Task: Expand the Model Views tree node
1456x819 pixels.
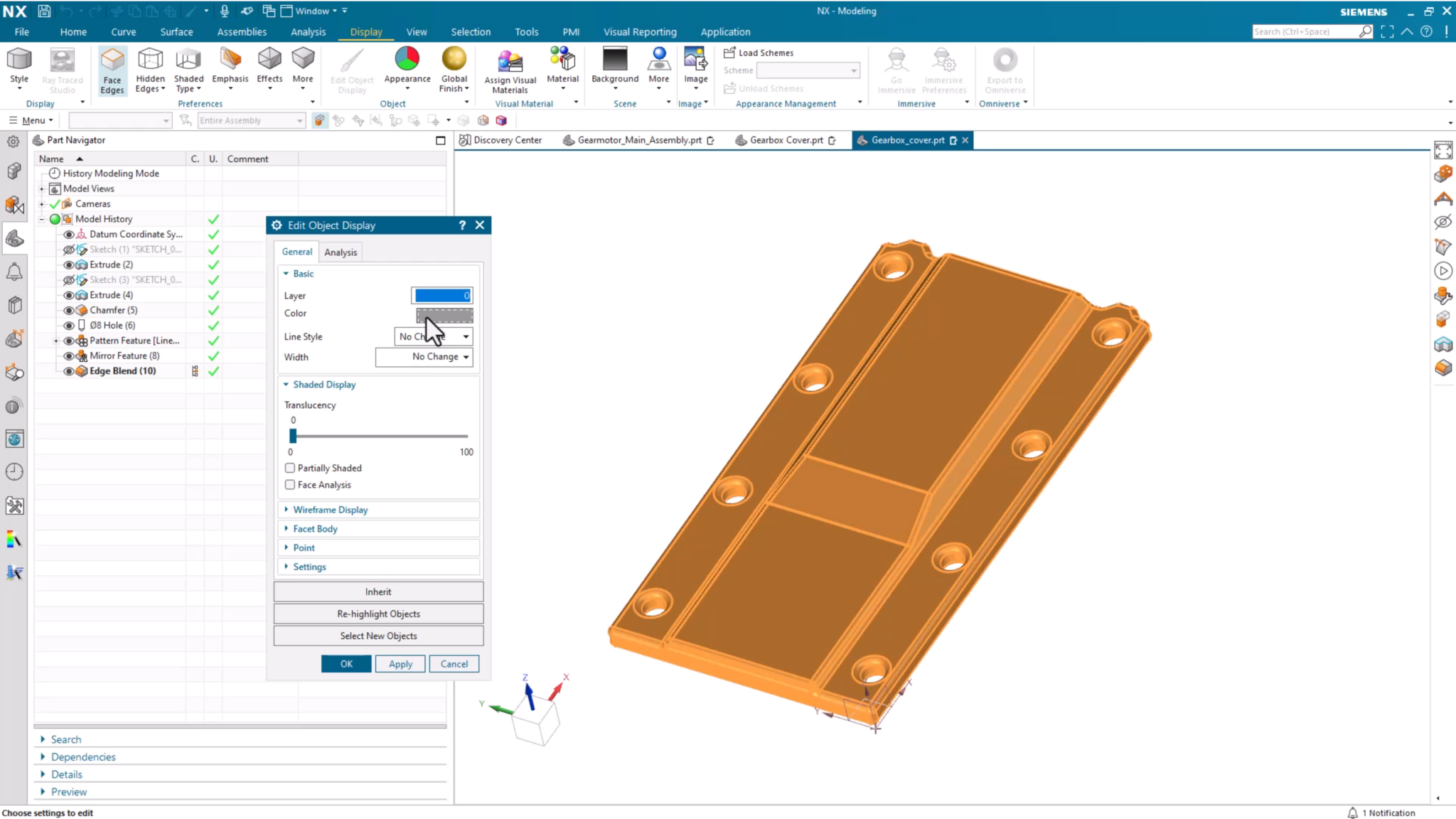Action: [x=42, y=188]
